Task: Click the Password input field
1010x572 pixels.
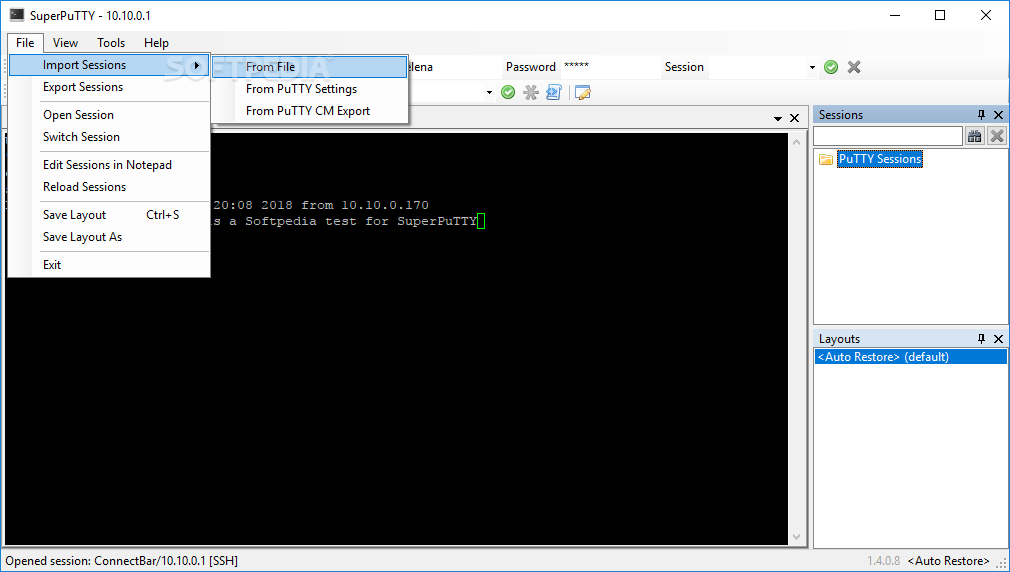Action: [609, 67]
